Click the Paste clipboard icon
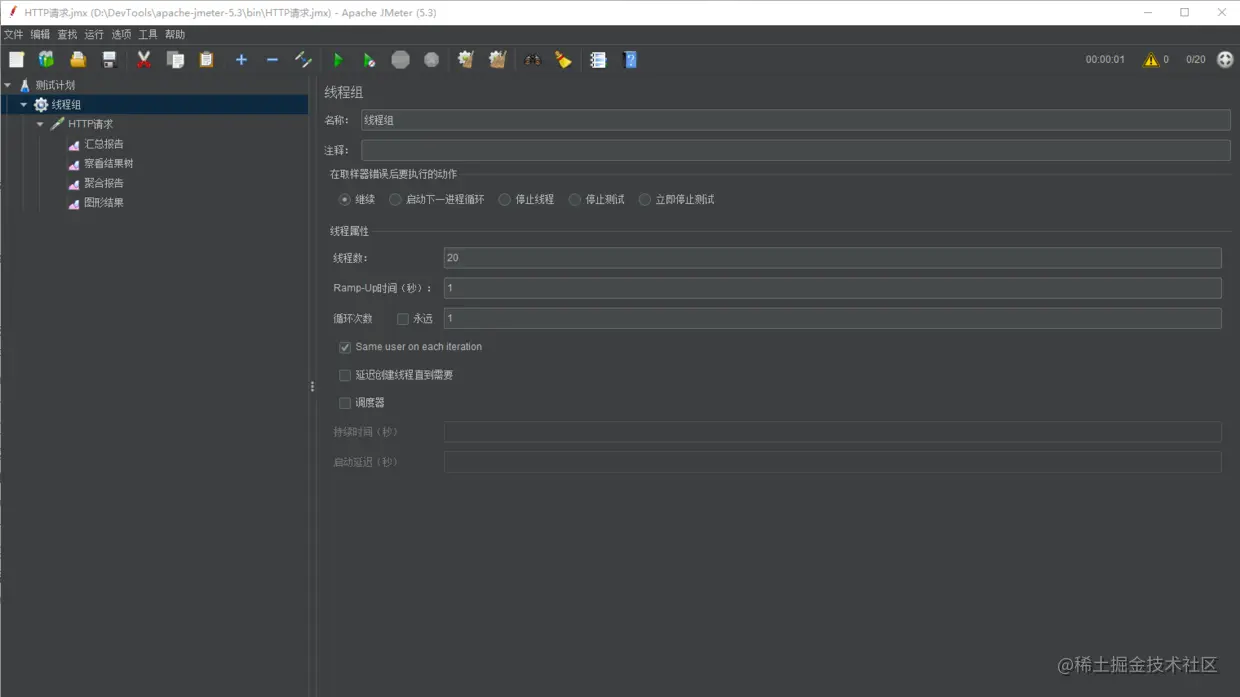The image size is (1240, 697). click(206, 60)
